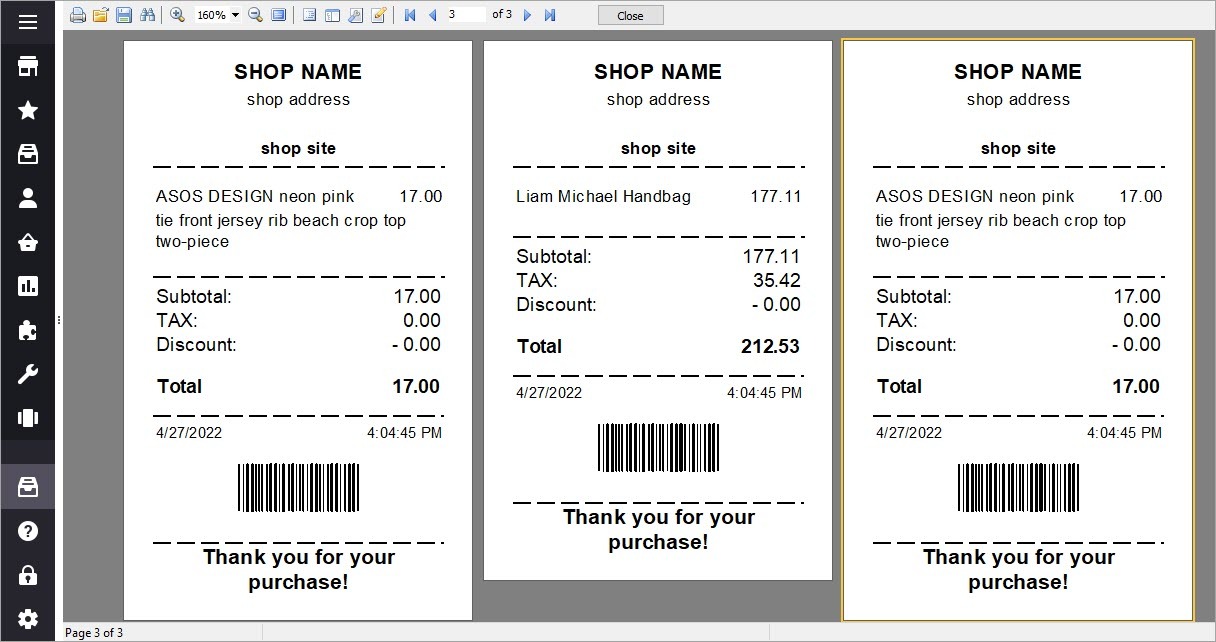
Task: Open the hamburger menu in the sidebar
Action: [x=28, y=22]
